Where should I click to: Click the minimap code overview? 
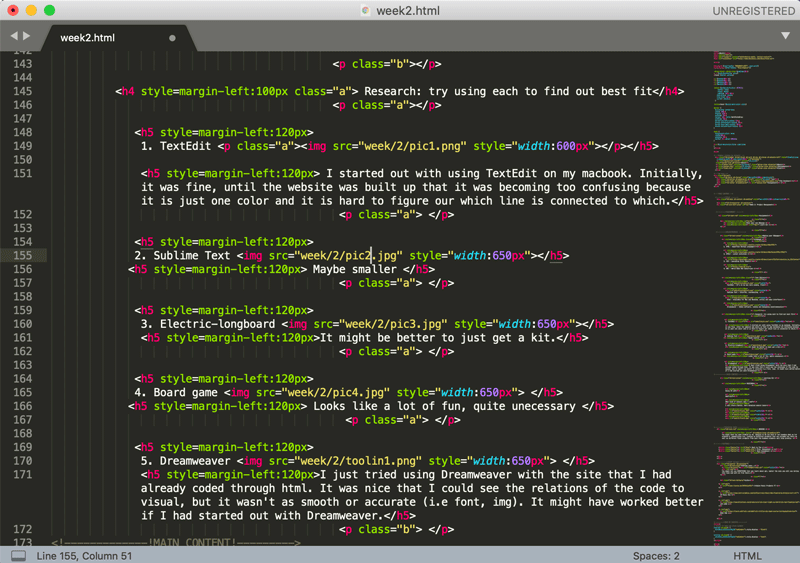pos(756,298)
